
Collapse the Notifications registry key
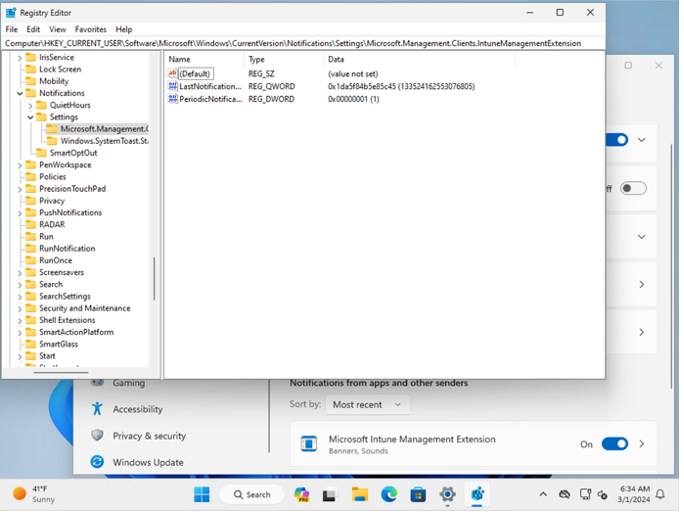(21, 93)
